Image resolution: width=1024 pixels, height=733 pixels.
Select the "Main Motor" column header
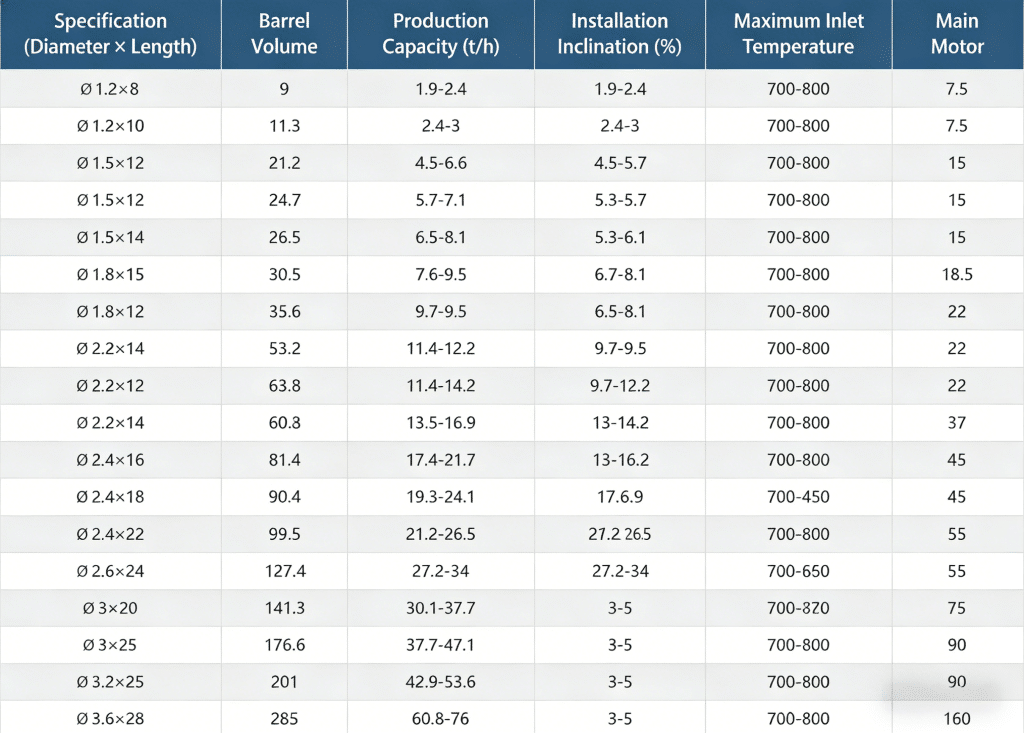[957, 34]
